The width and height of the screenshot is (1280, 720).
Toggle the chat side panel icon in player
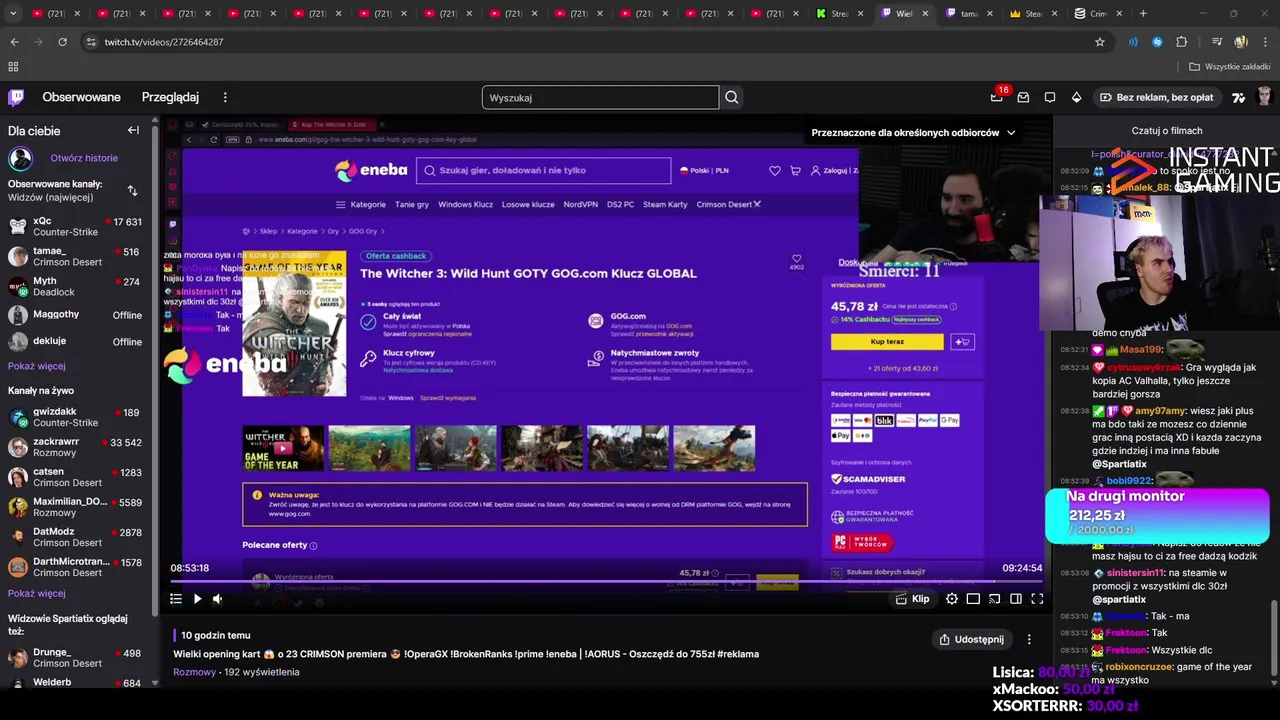[1016, 599]
